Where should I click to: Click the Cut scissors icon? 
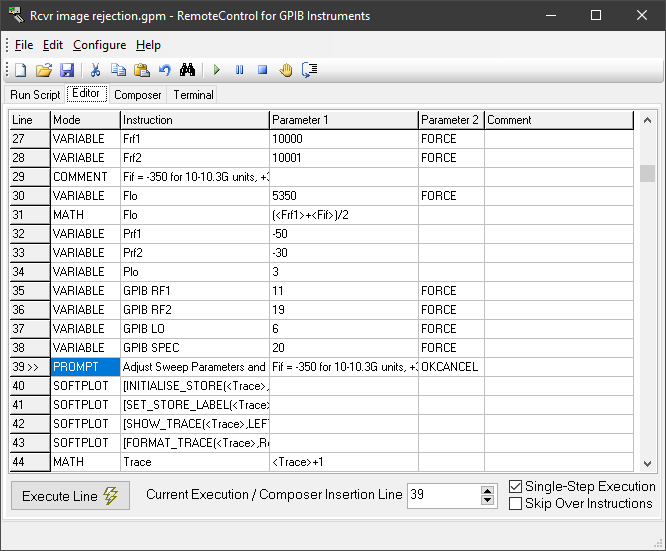[x=96, y=70]
